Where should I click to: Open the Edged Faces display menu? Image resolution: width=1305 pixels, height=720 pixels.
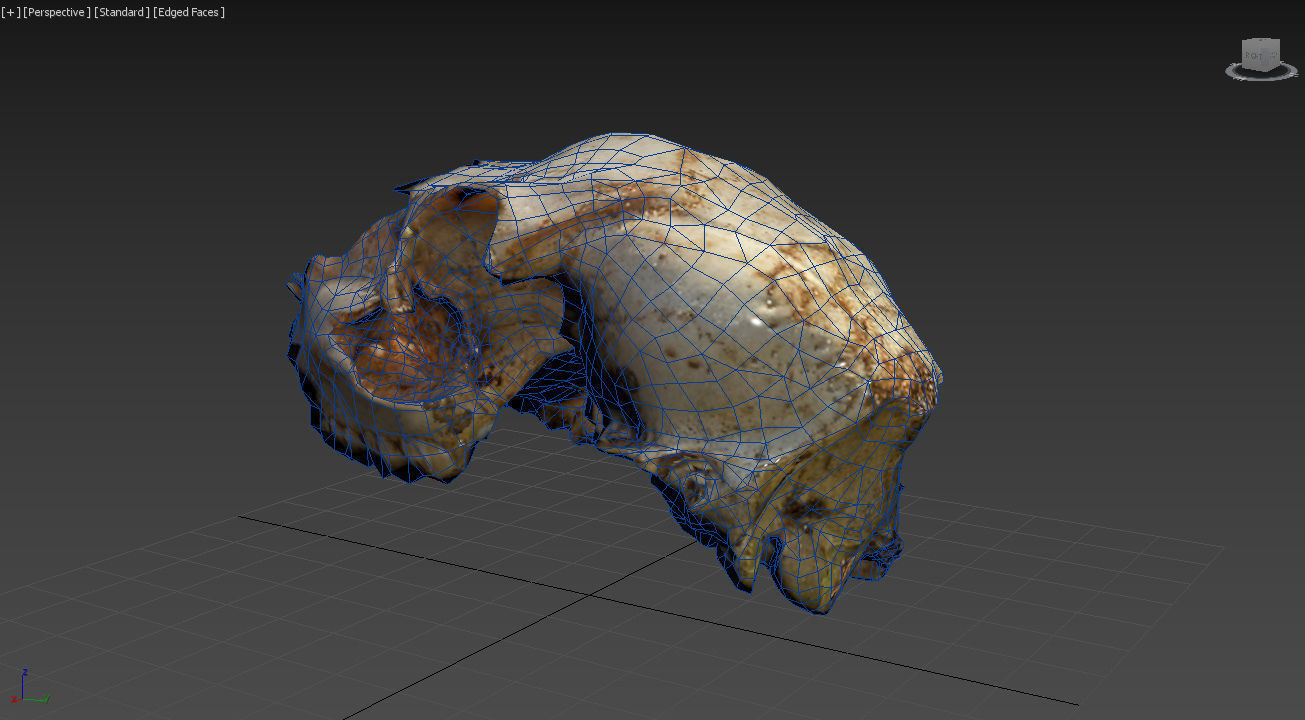point(189,12)
